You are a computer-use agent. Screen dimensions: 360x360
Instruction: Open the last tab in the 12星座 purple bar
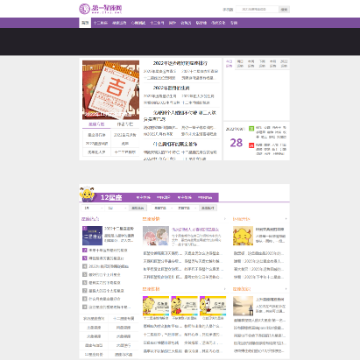point(205,197)
